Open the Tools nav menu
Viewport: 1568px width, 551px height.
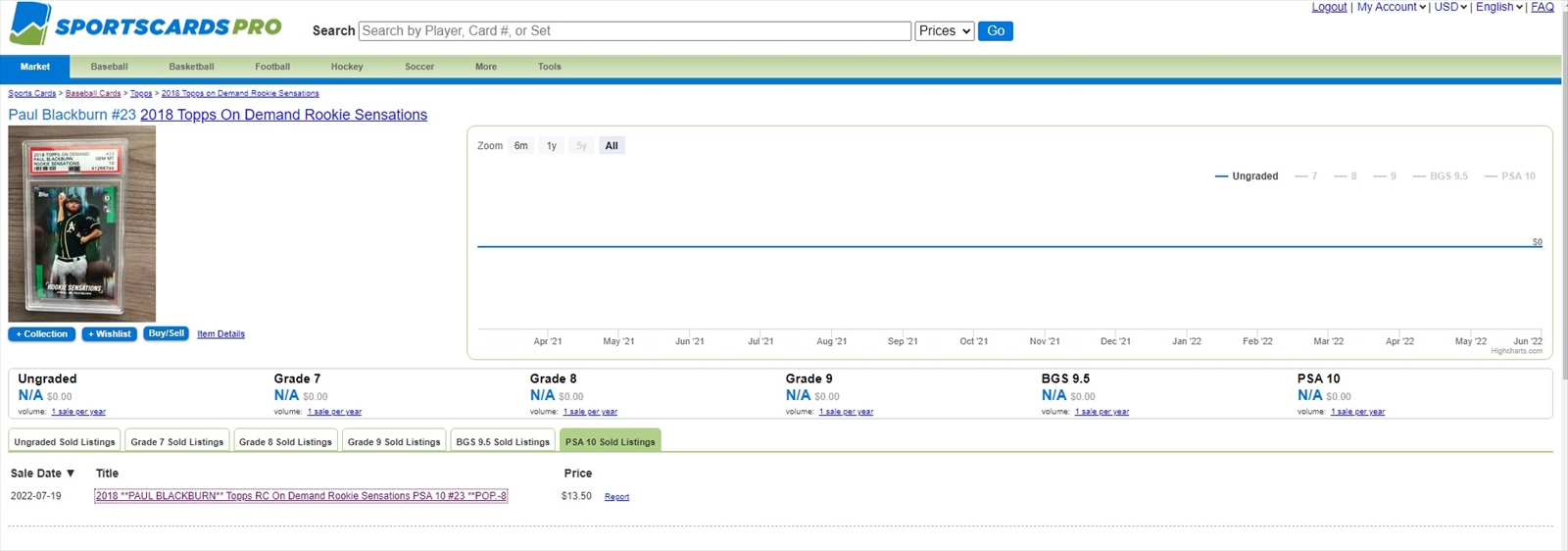(550, 67)
